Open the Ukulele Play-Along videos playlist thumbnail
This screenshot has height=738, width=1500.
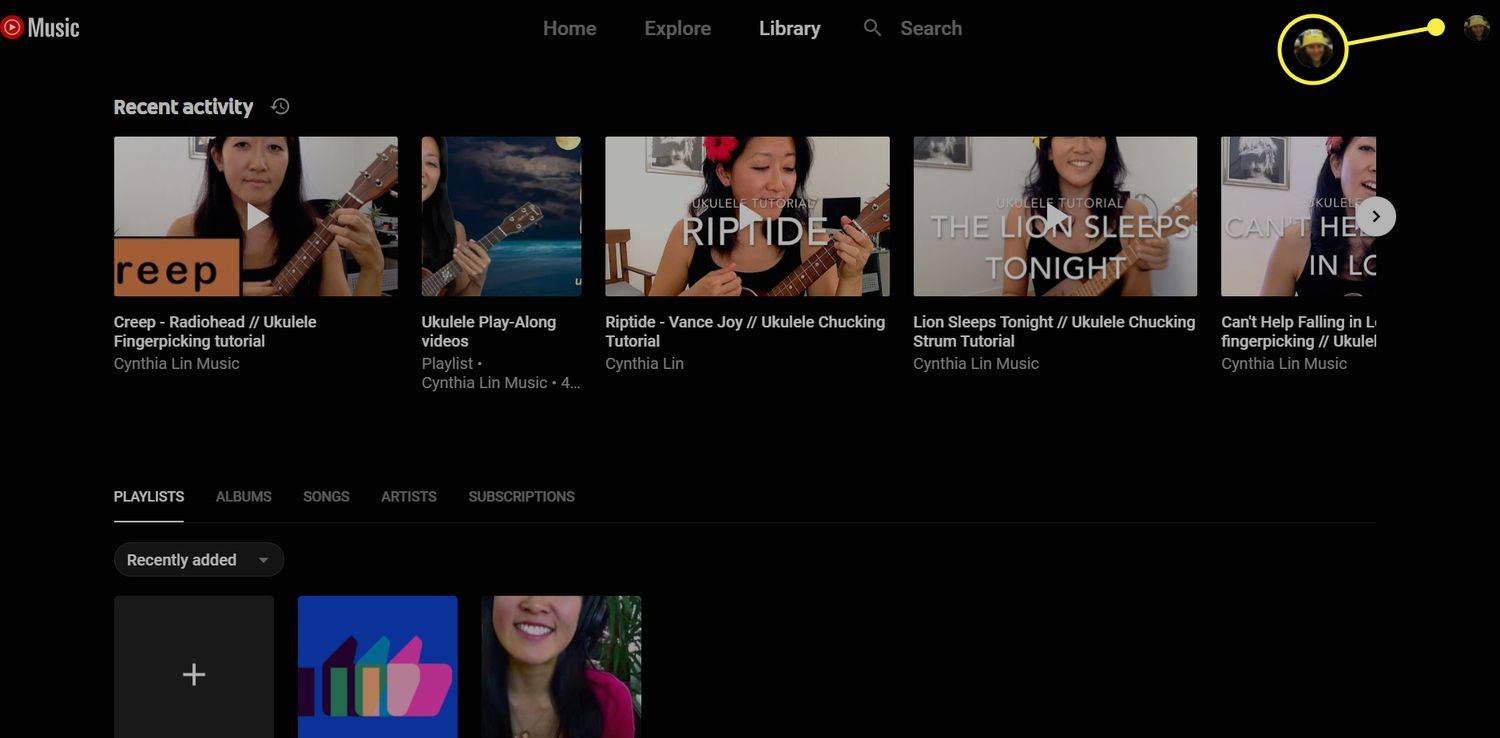click(x=501, y=216)
